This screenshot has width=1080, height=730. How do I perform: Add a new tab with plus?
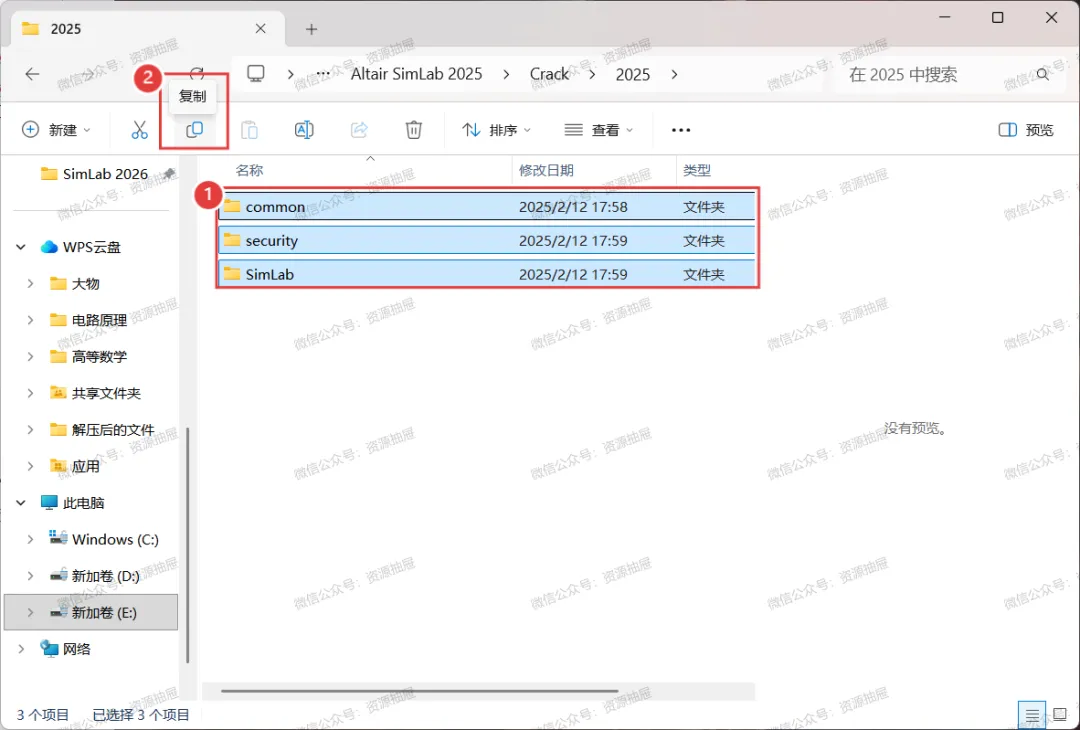(311, 29)
